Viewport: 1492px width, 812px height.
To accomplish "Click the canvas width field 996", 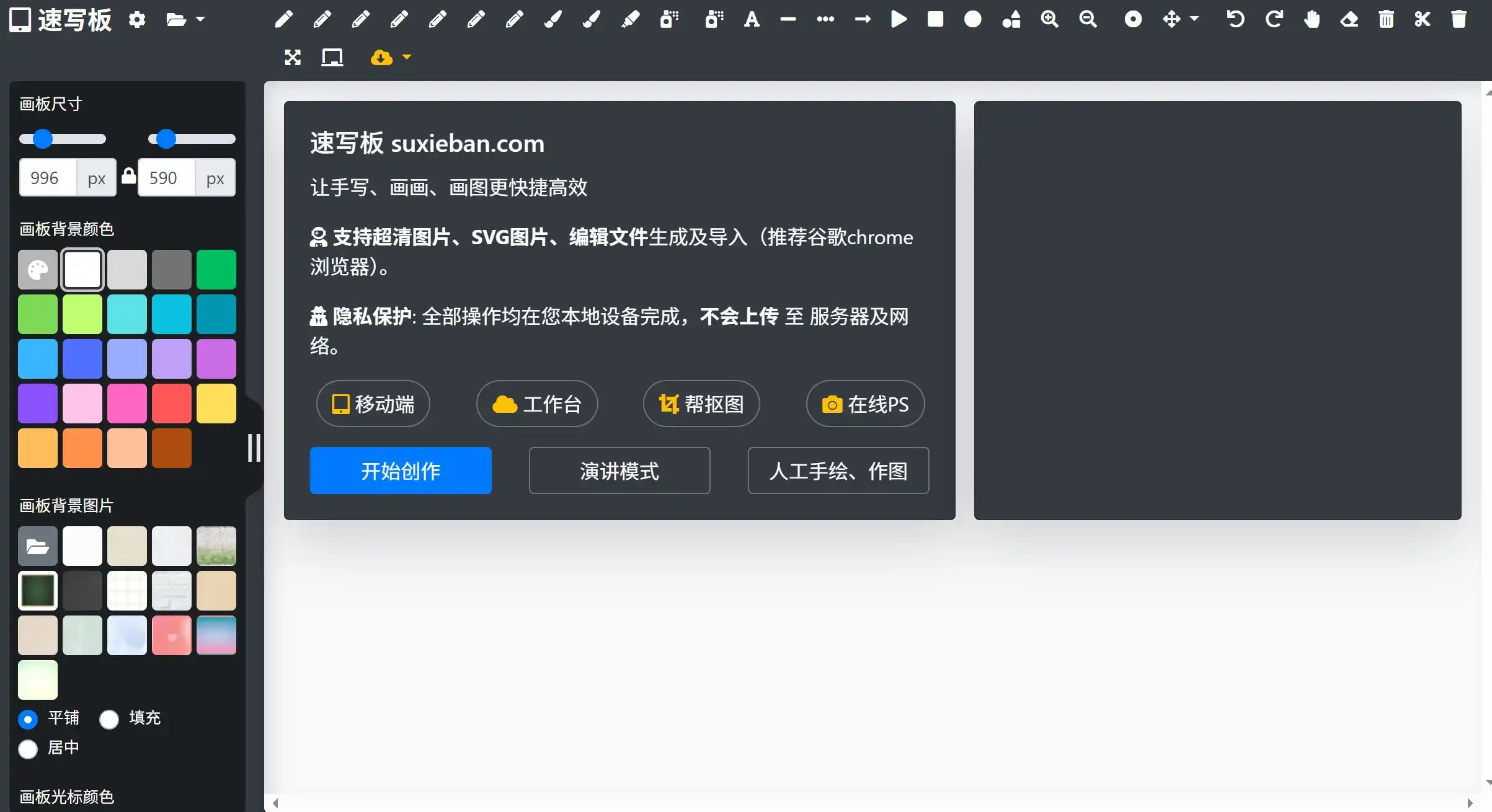I will point(48,178).
